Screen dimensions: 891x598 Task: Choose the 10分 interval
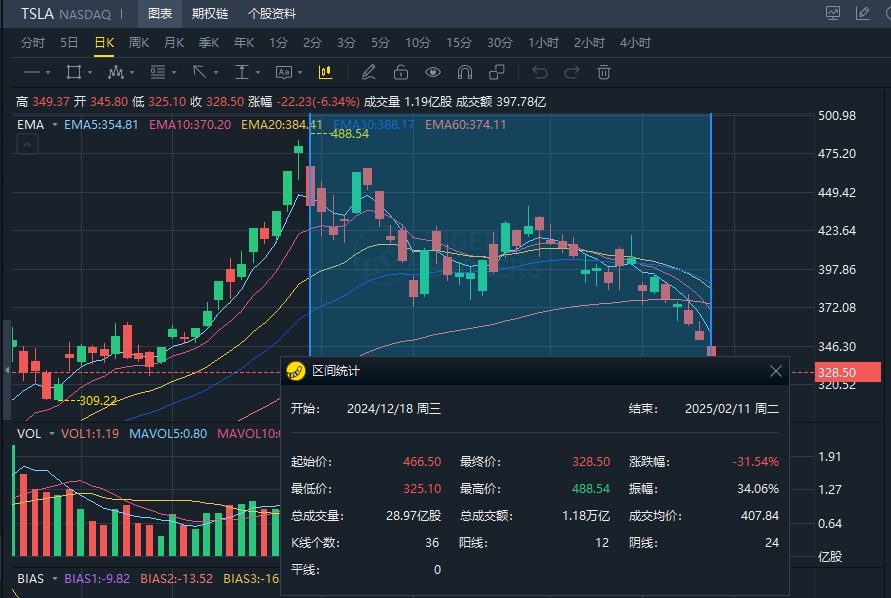(x=418, y=43)
